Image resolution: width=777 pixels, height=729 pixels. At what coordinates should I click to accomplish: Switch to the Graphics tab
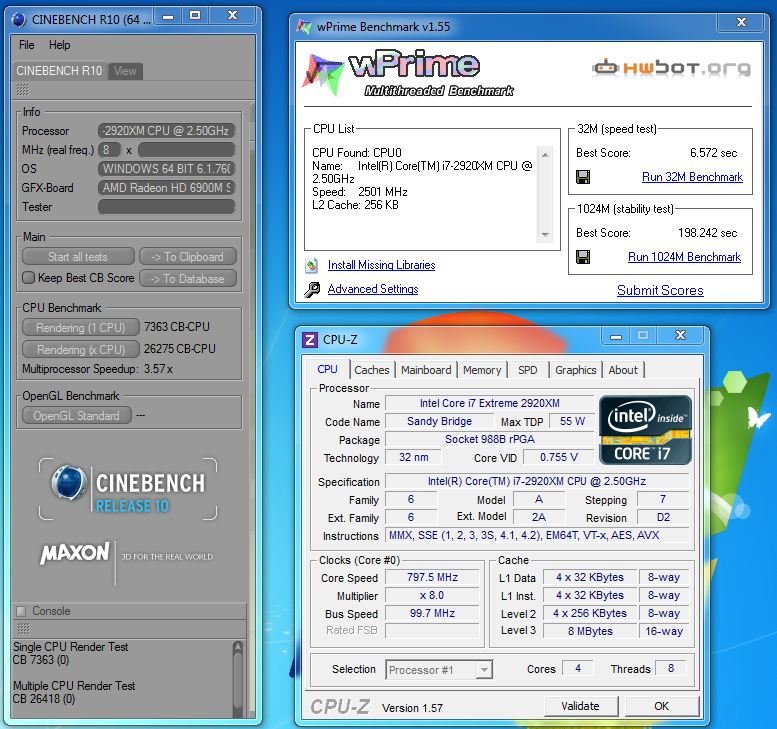(575, 370)
